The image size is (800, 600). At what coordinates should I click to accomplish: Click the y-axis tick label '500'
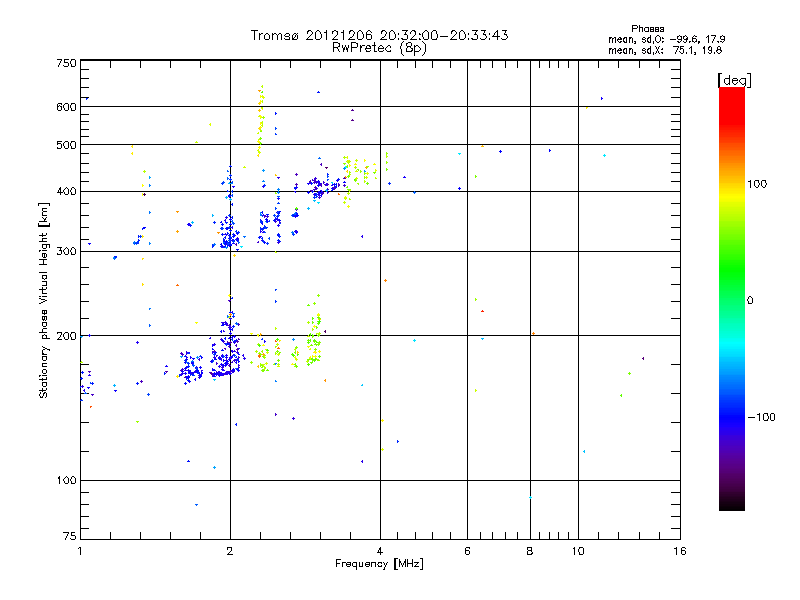click(x=66, y=145)
